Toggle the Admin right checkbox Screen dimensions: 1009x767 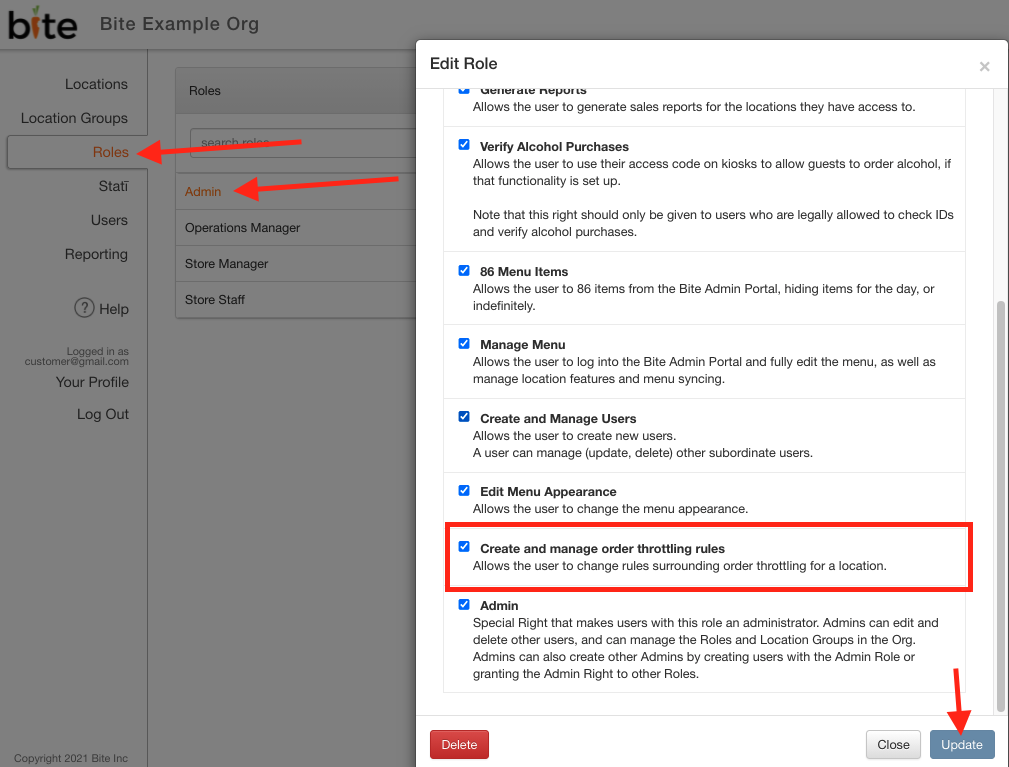point(464,605)
